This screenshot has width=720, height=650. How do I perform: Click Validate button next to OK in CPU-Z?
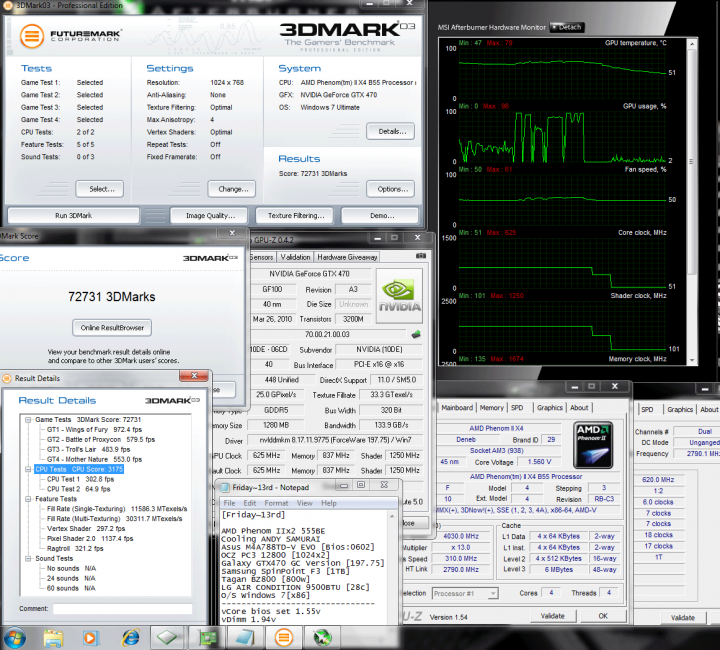click(553, 616)
